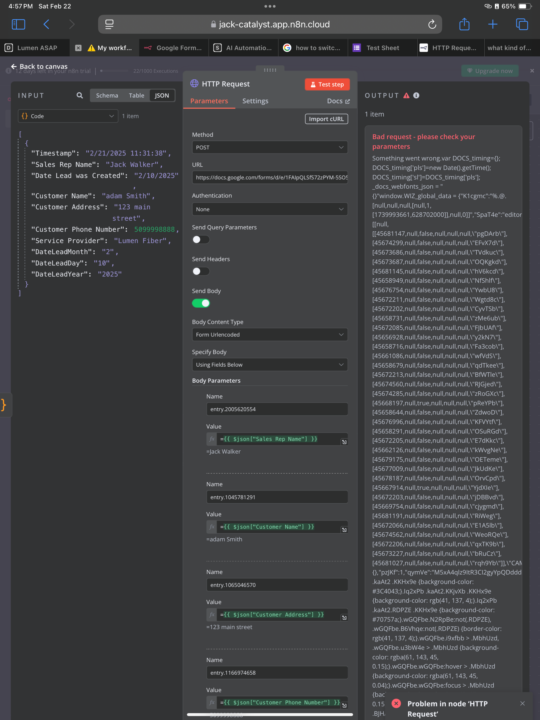This screenshot has width=540, height=720.
Task: Turn off the Send Body switch
Action: pyautogui.click(x=201, y=303)
